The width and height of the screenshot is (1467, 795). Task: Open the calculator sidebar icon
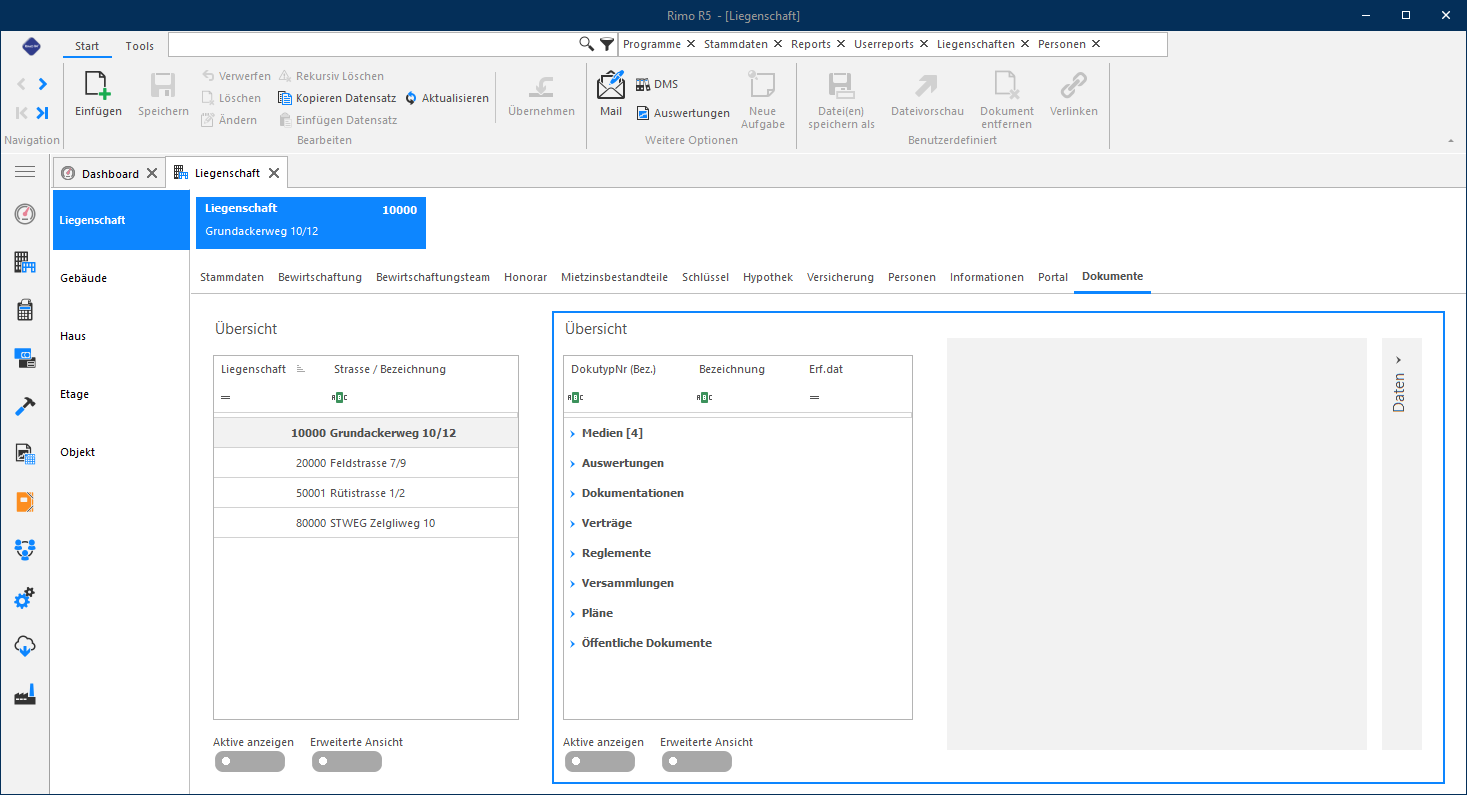point(25,310)
